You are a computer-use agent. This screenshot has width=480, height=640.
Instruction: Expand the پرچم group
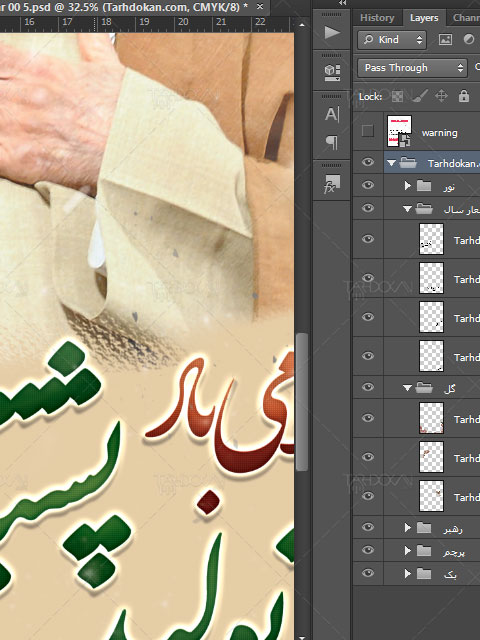click(x=407, y=551)
